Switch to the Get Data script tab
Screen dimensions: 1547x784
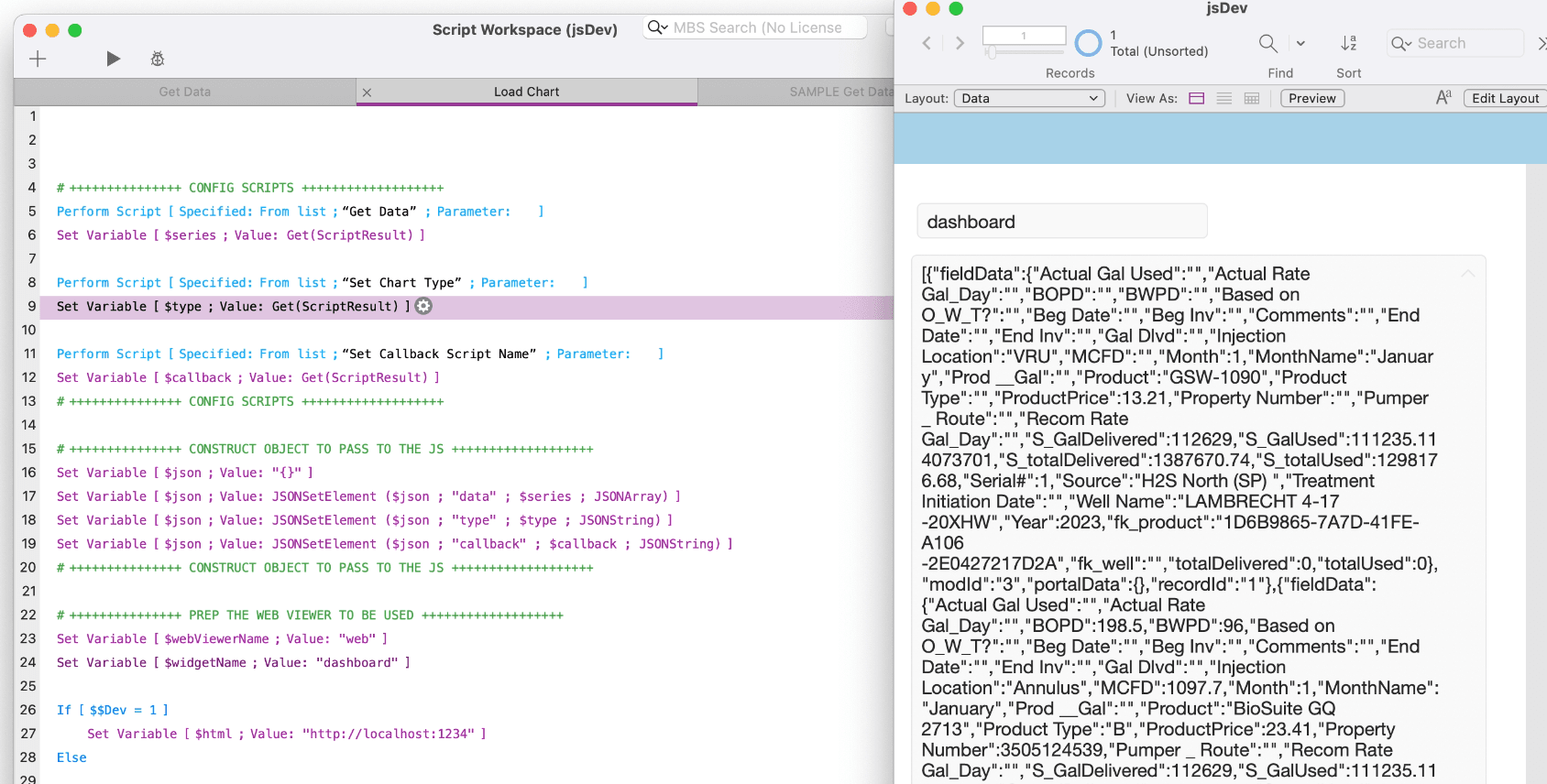[184, 92]
